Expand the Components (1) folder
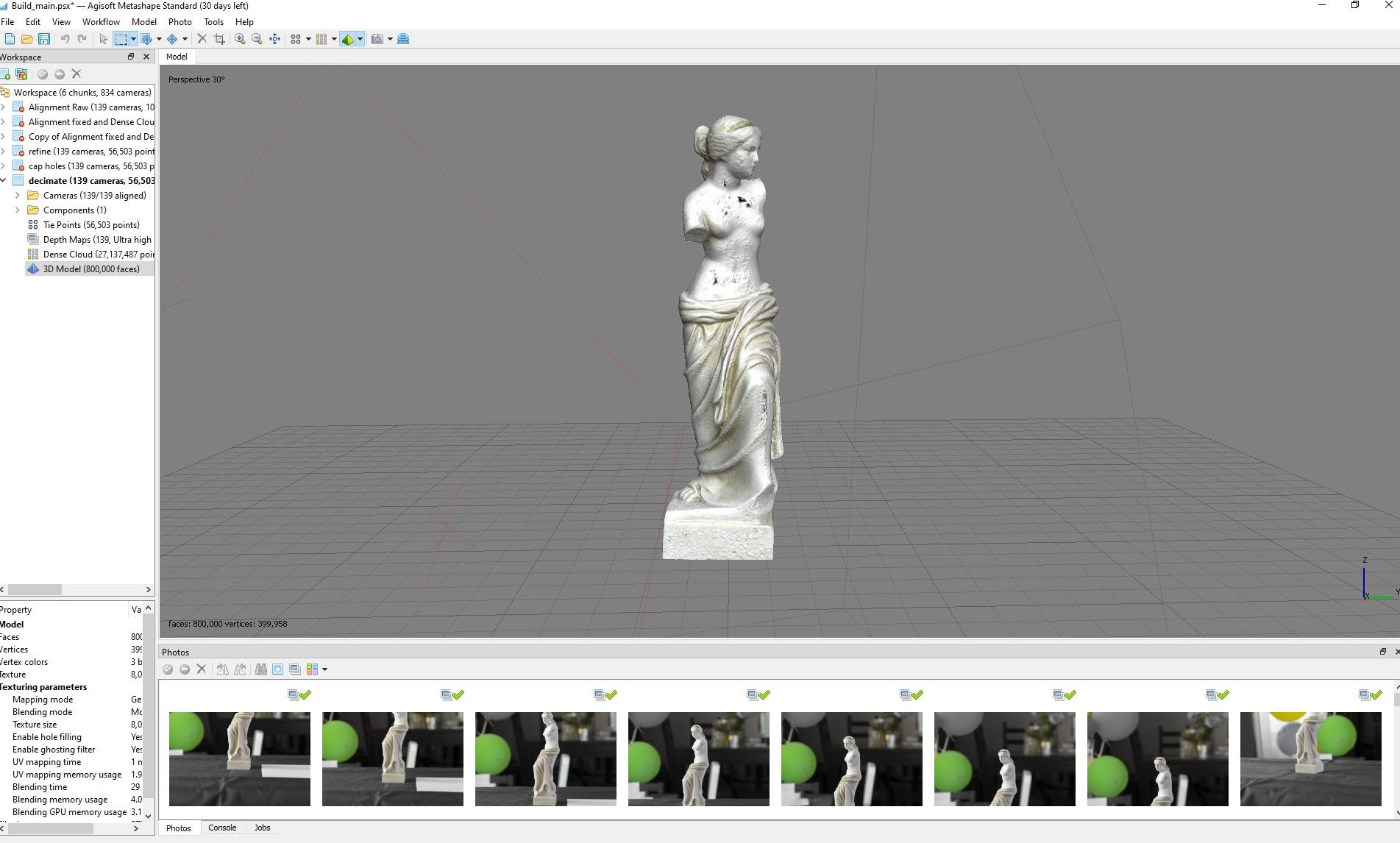 (x=18, y=210)
